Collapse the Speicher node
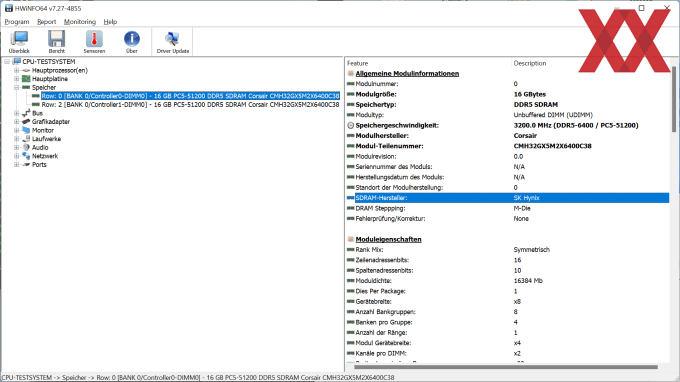Screen dimensions: 680x382 pyautogui.click(x=16, y=88)
